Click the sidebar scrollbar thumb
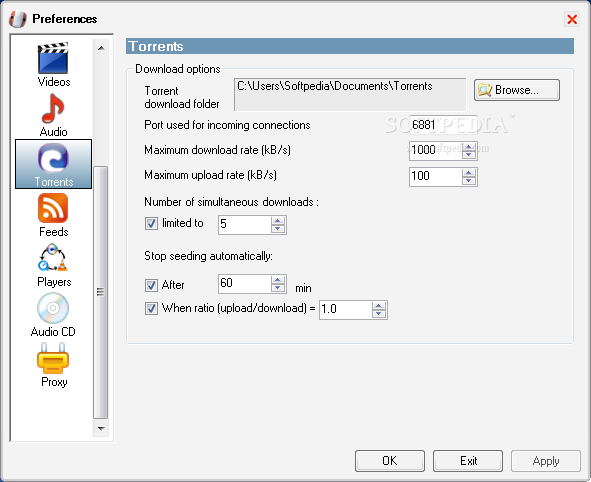The height and width of the screenshot is (482, 591). 101,292
